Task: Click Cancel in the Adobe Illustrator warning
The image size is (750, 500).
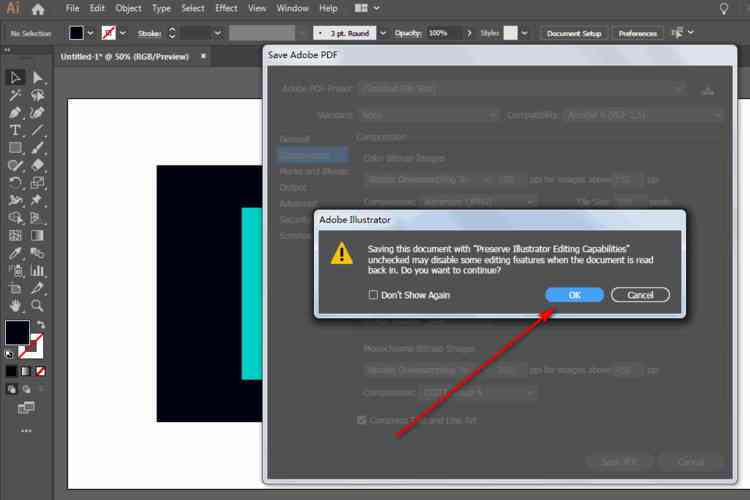Action: 640,295
